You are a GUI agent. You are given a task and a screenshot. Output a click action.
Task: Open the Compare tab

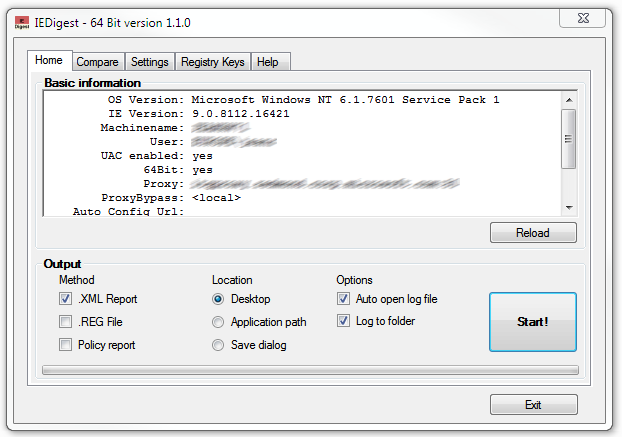coord(97,62)
